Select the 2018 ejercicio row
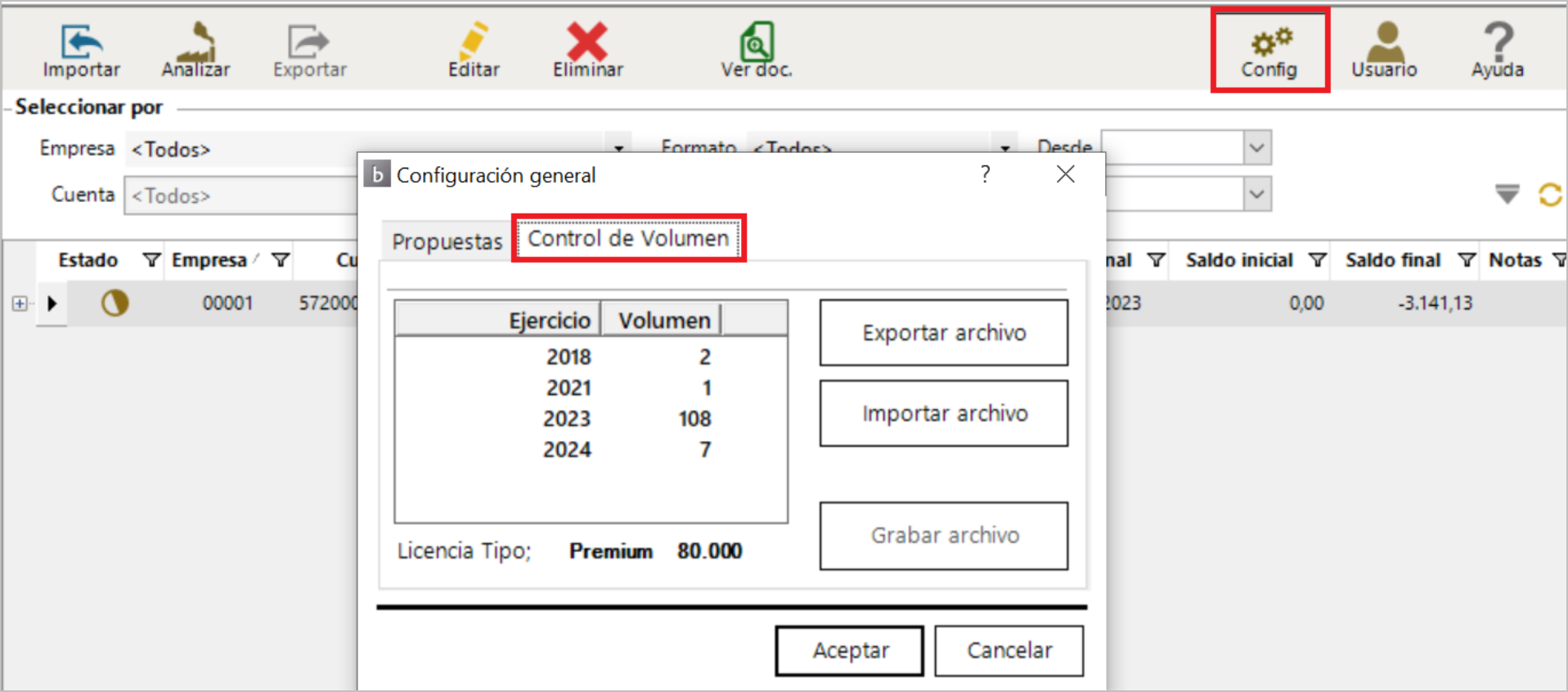This screenshot has height=692, width=1568. [591, 357]
